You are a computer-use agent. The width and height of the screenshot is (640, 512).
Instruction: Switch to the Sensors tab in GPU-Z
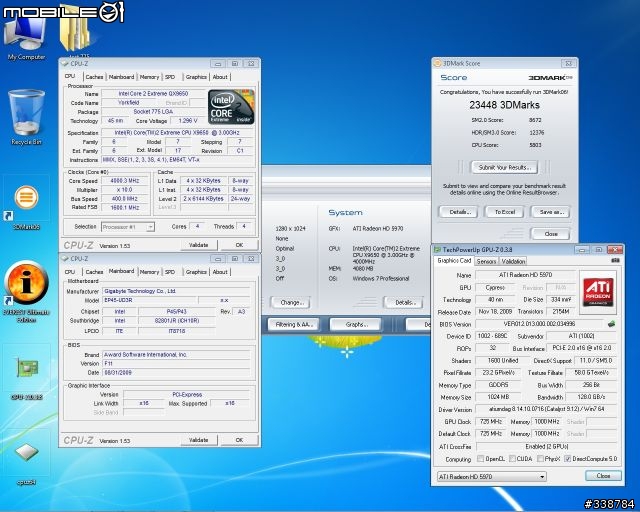click(x=486, y=261)
